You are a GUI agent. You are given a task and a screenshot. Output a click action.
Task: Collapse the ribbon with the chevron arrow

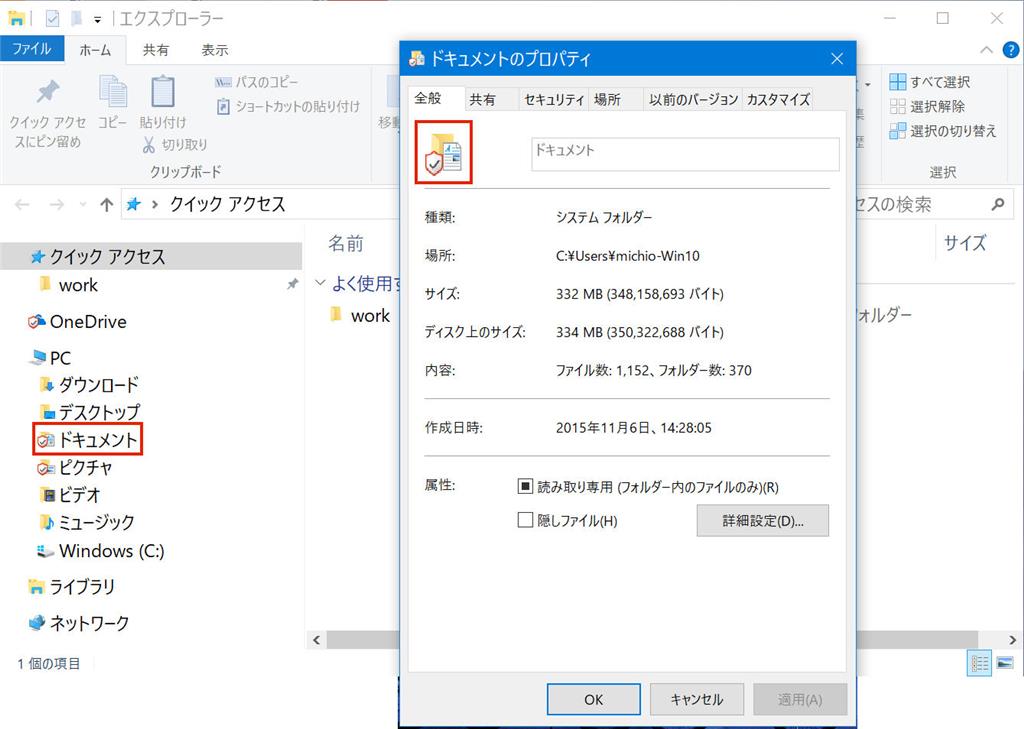coord(986,48)
